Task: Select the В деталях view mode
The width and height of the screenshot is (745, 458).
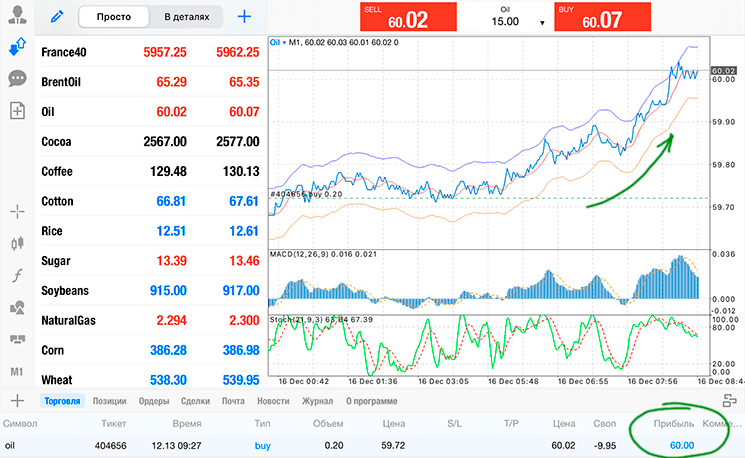Action: (x=186, y=17)
